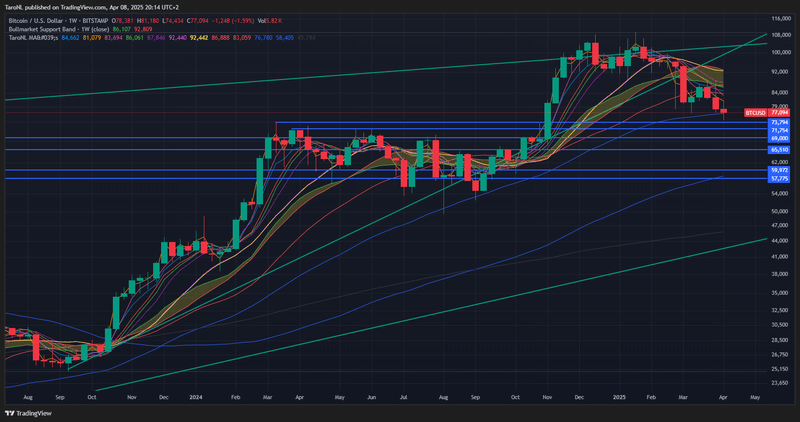Click the volume value 'Vol 5.82 K'
Viewport: 800px width, 422px height.
pyautogui.click(x=270, y=21)
